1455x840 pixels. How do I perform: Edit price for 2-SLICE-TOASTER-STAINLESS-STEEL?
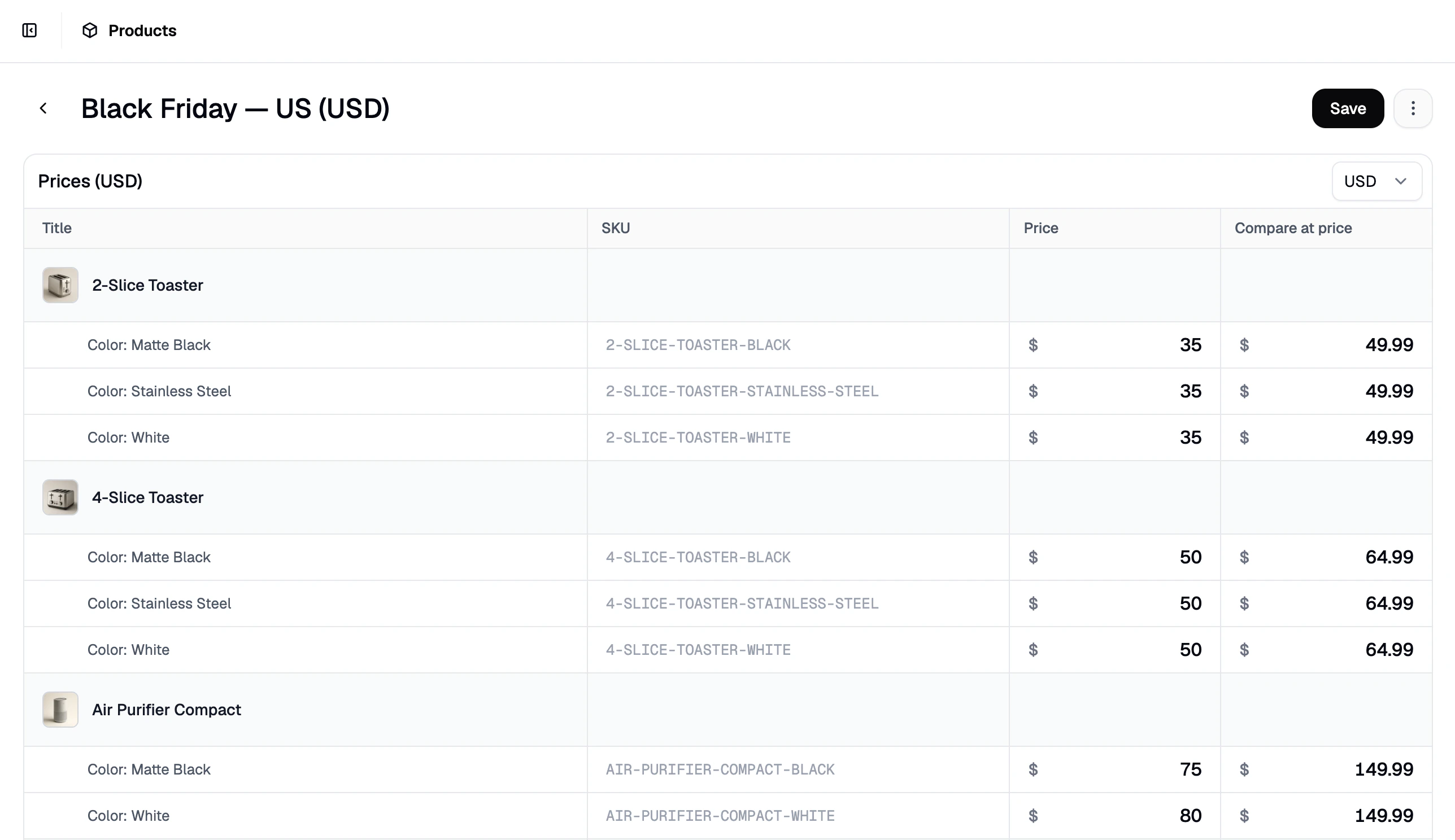pyautogui.click(x=1114, y=391)
